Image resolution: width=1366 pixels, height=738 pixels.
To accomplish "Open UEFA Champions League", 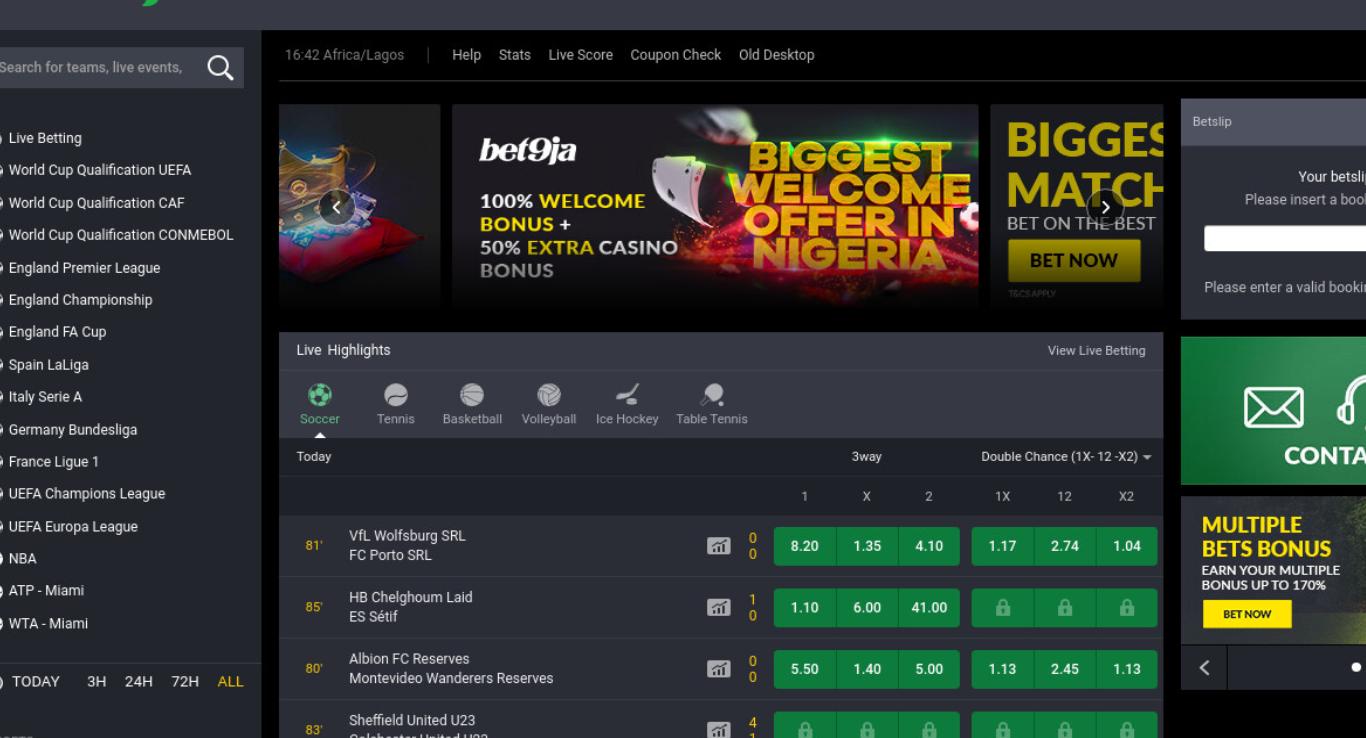I will (x=86, y=493).
